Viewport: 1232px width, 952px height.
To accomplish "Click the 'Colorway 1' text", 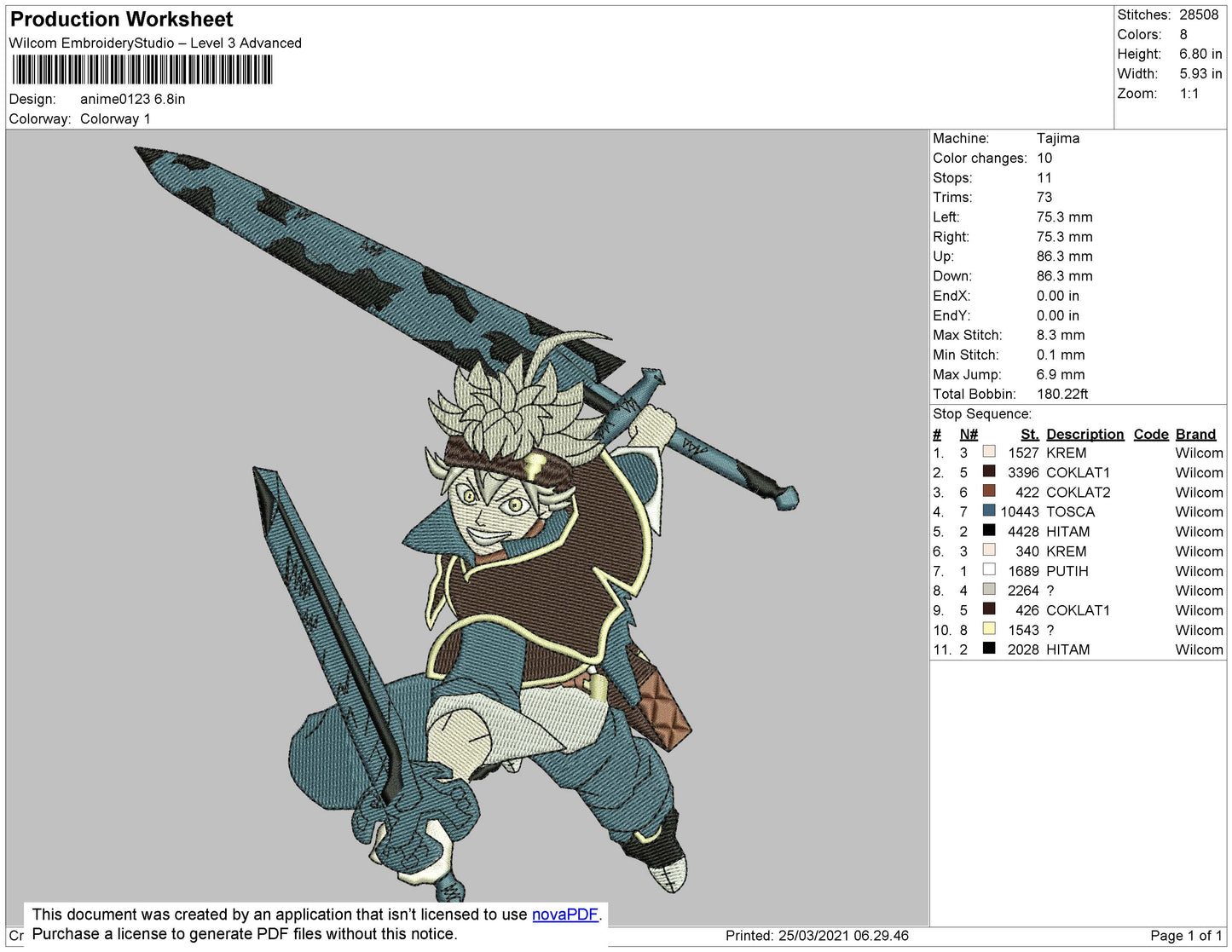I will [x=115, y=119].
